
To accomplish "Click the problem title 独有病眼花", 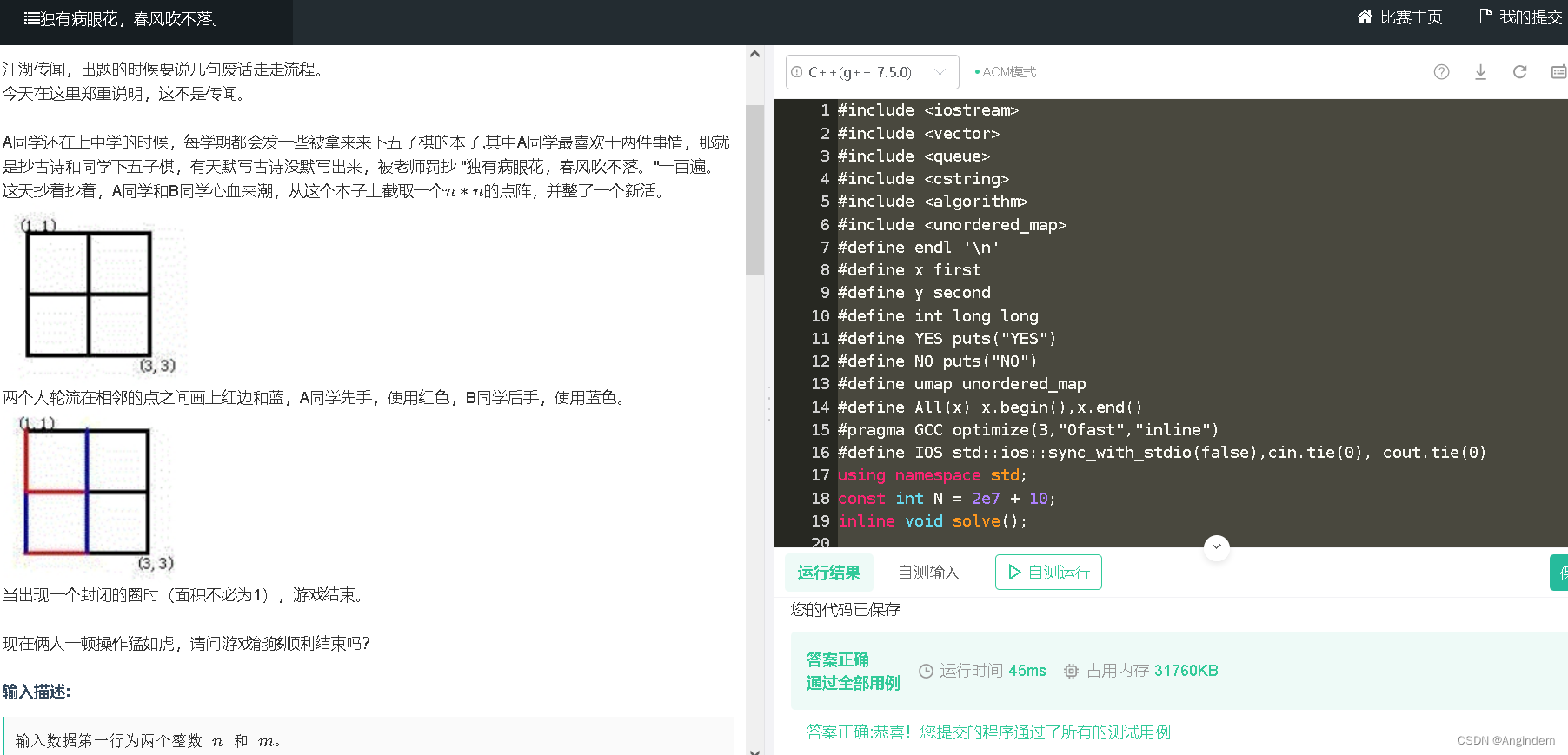I will point(130,19).
